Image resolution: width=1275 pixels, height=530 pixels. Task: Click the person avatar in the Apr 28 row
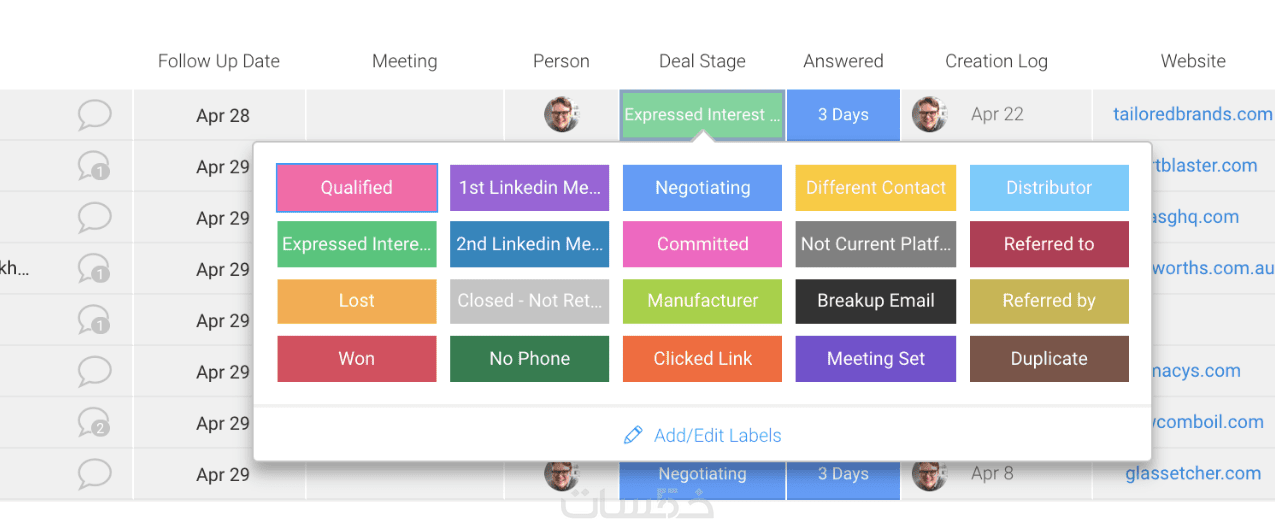point(561,114)
